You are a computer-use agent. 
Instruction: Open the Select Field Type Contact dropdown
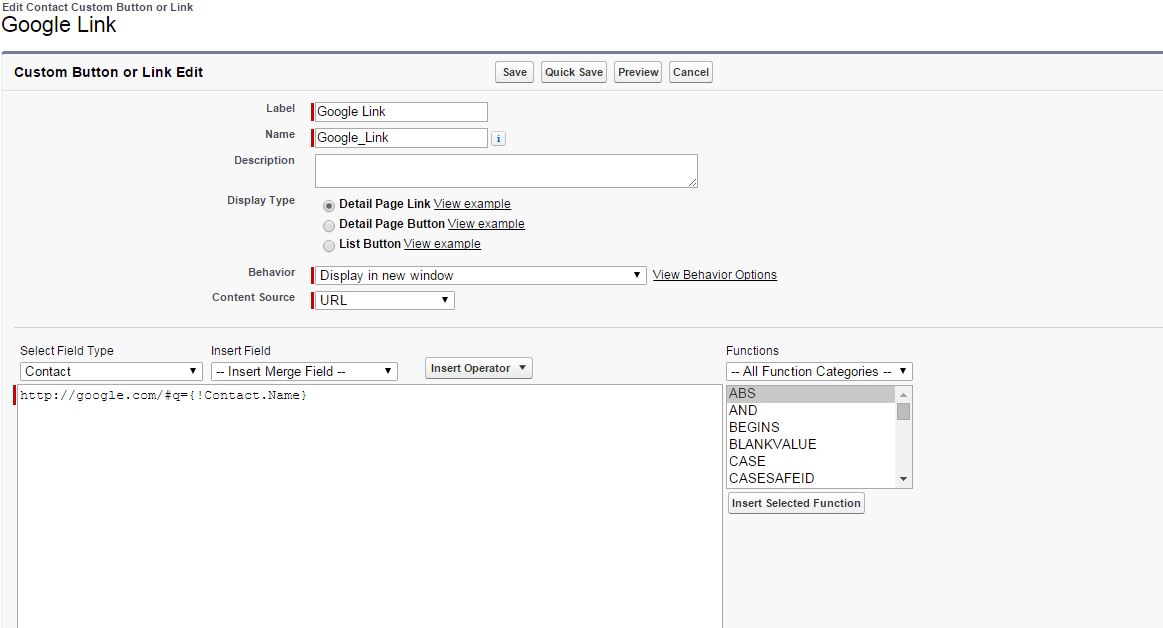pos(111,371)
